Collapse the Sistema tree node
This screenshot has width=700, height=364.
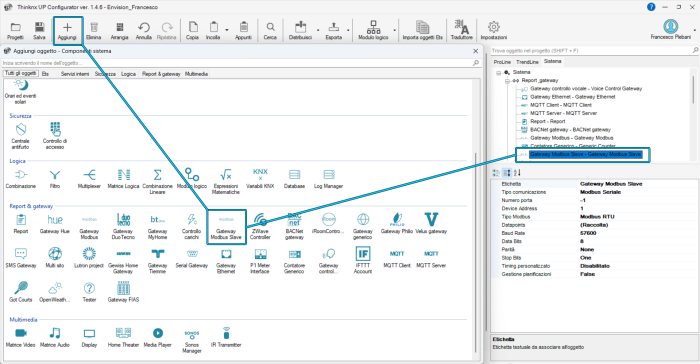pyautogui.click(x=499, y=72)
